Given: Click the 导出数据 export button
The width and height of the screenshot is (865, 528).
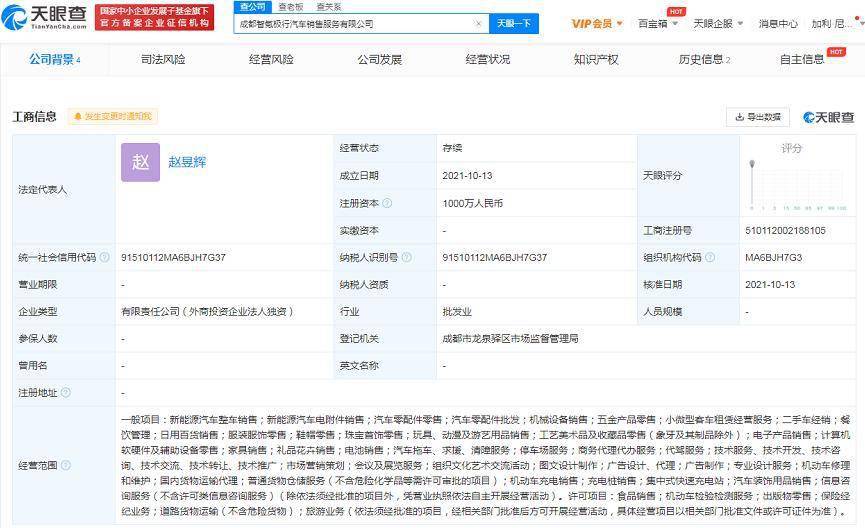Looking at the screenshot, I should (757, 117).
